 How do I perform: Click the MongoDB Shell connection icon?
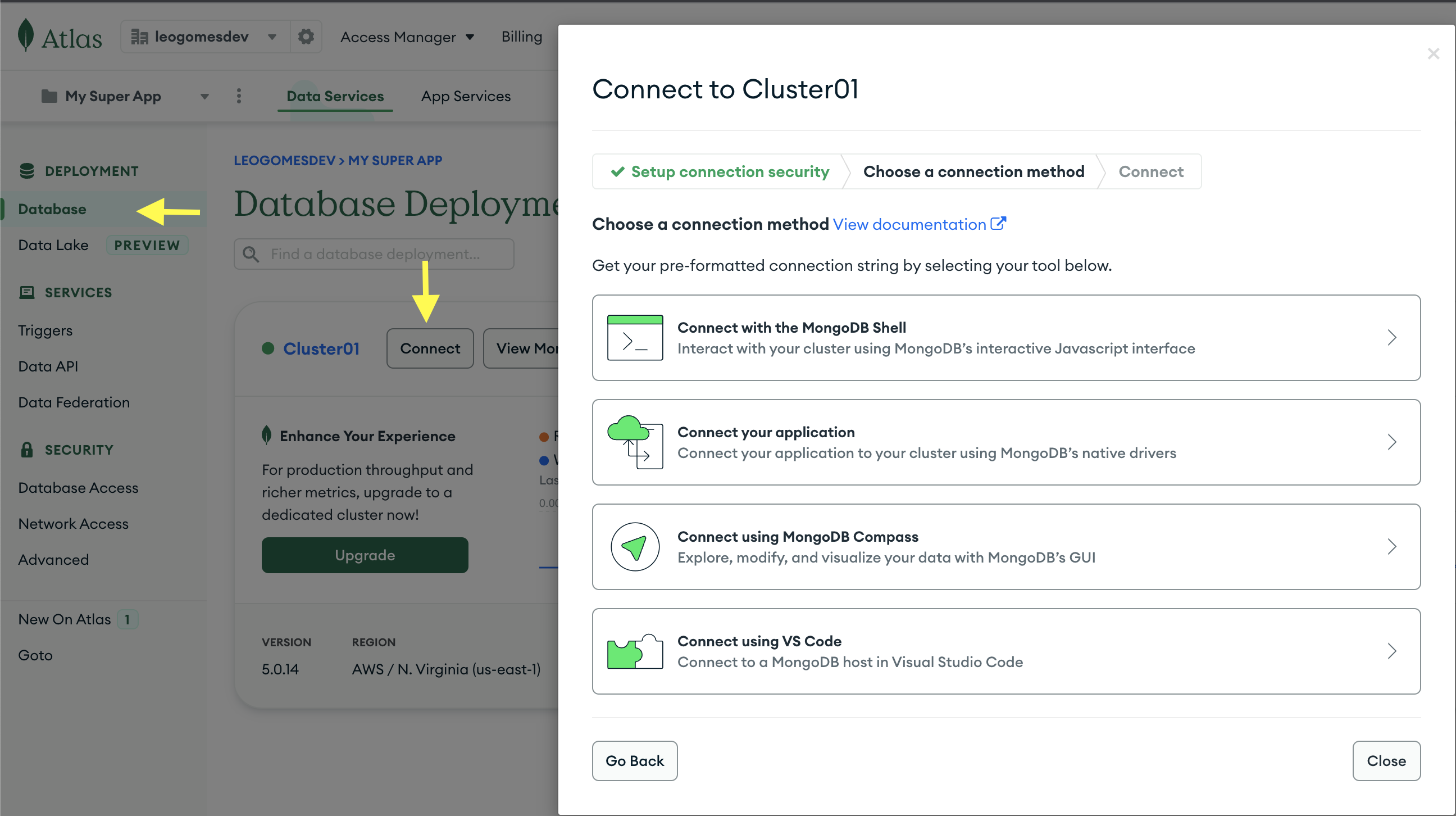[634, 337]
